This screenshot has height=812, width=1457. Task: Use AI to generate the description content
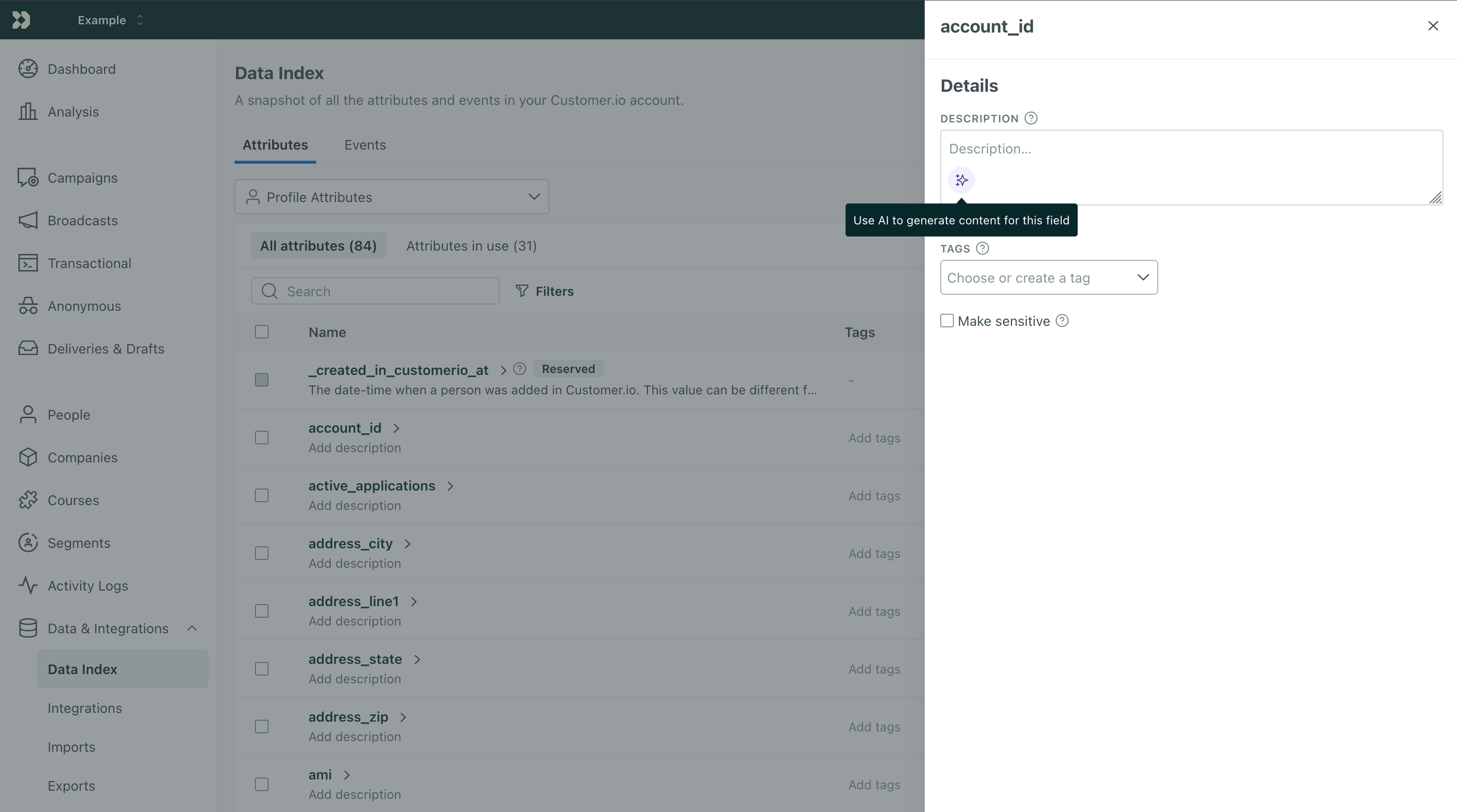[961, 180]
